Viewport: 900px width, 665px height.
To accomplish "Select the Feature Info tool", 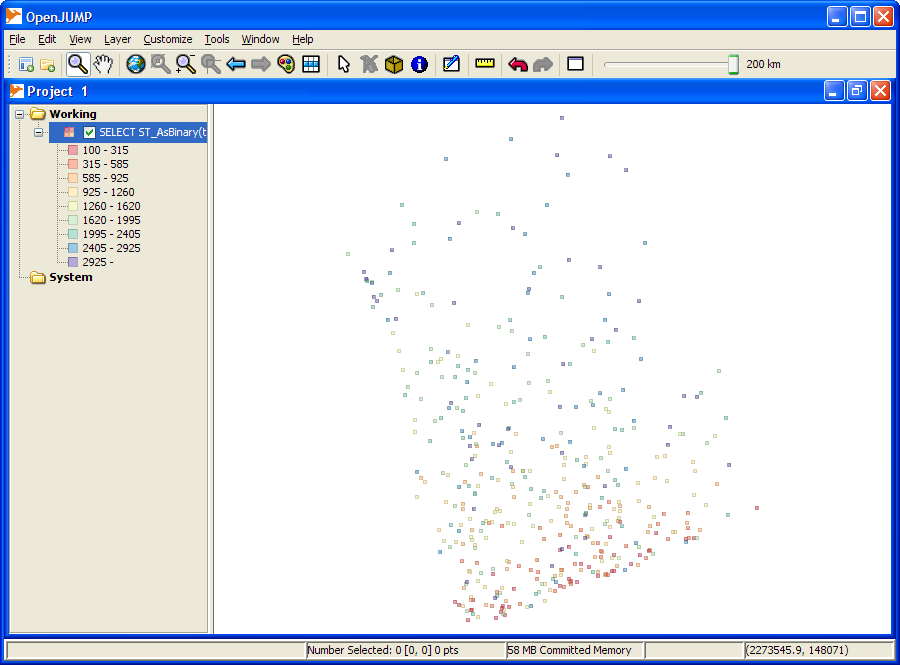I will [x=420, y=64].
